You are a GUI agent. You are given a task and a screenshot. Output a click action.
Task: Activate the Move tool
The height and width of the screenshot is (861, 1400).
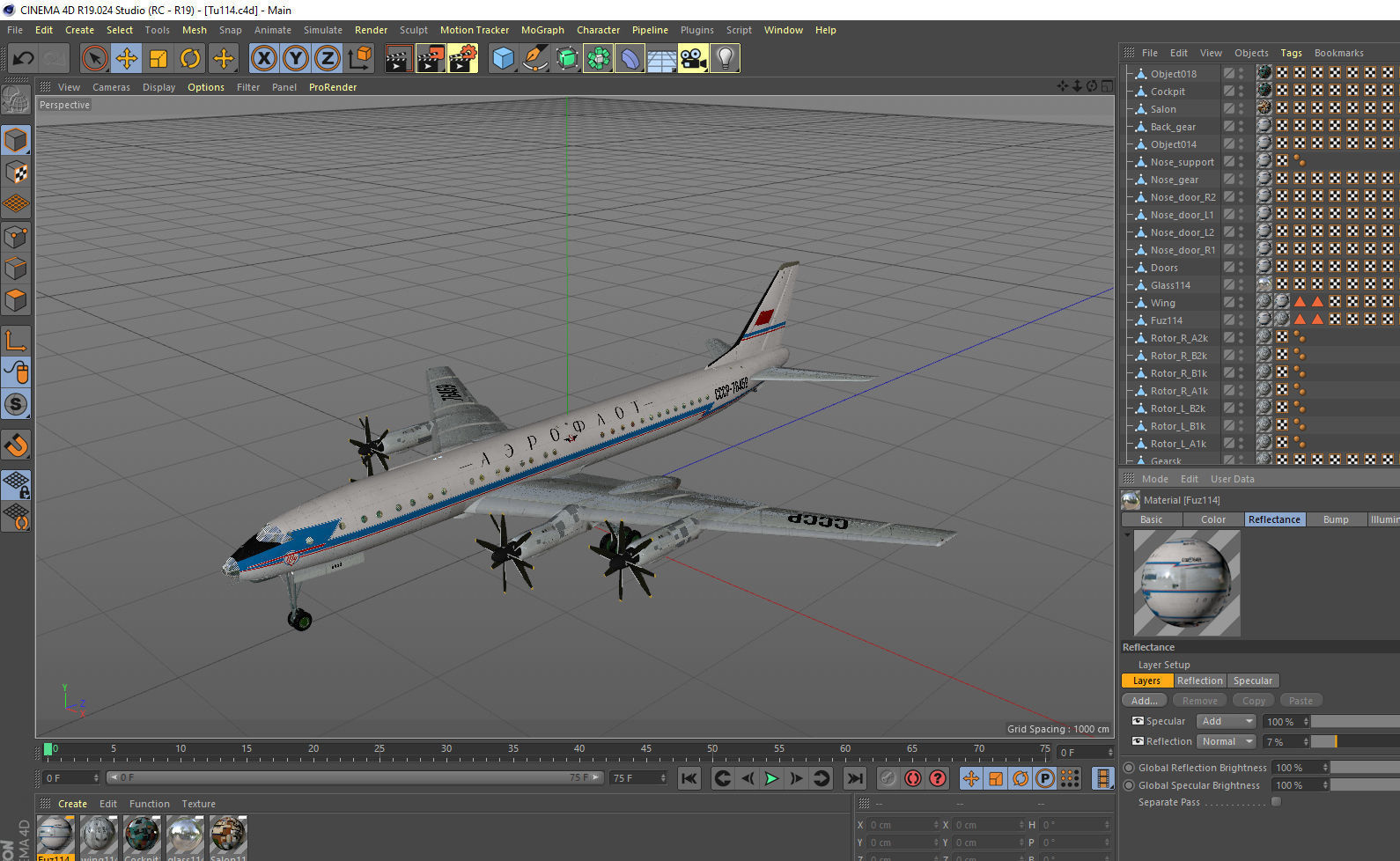coord(127,59)
